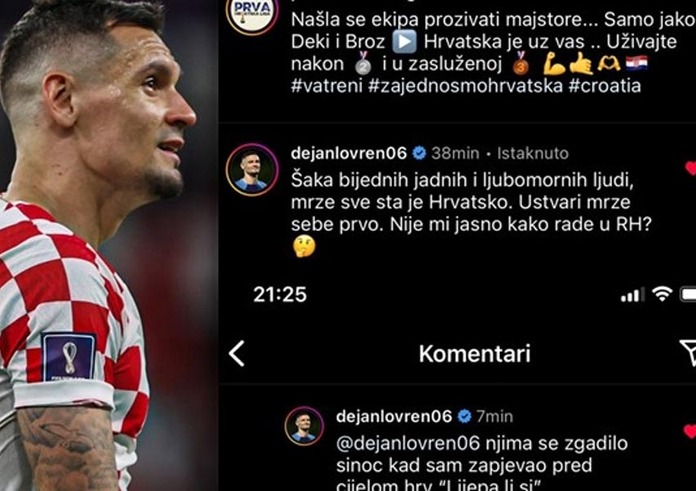
Task: Tap the verified badge beside 7min username
Action: (x=464, y=416)
